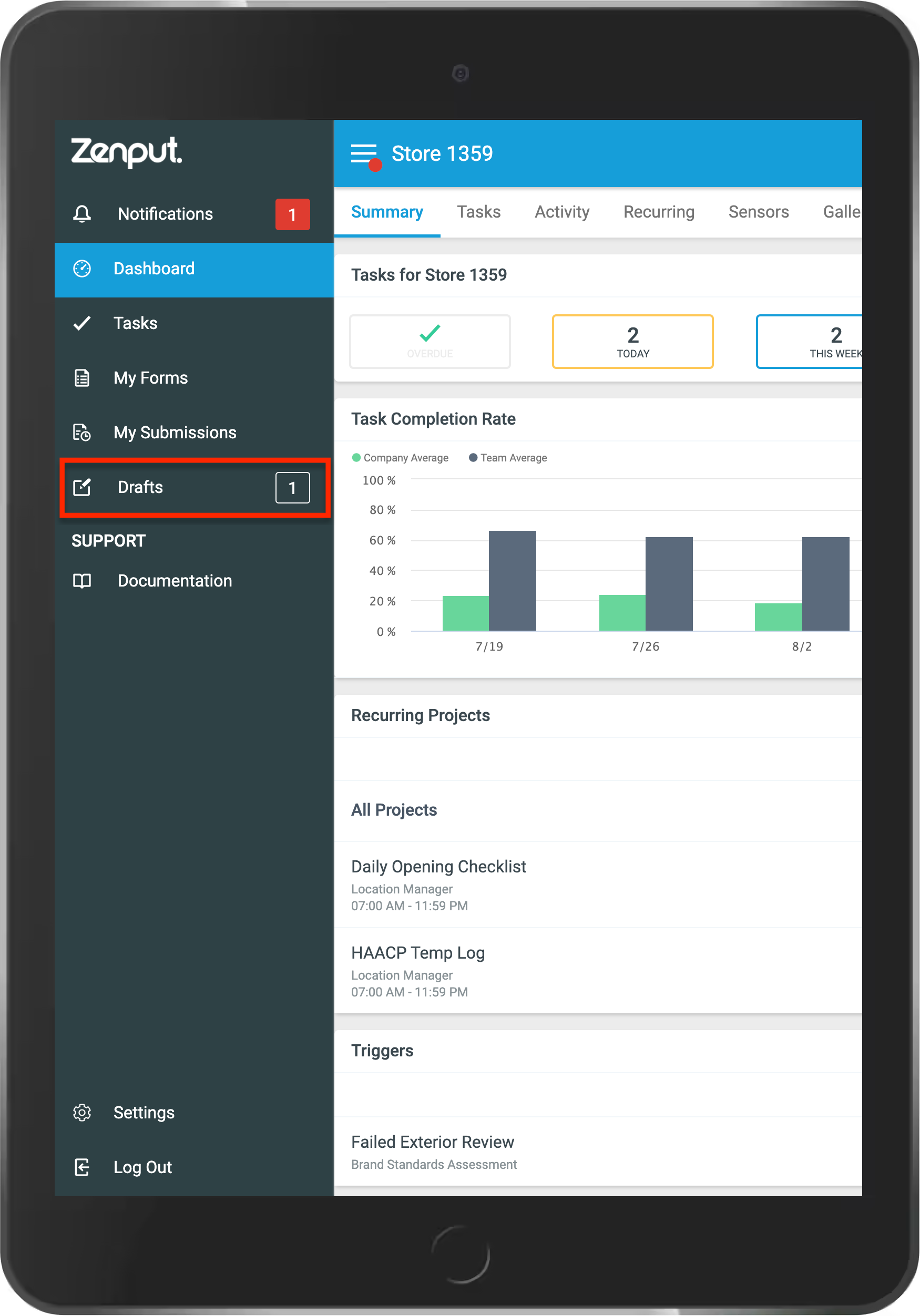Click the Team Average bar for 7/19
The image size is (920, 1316).
(x=513, y=581)
